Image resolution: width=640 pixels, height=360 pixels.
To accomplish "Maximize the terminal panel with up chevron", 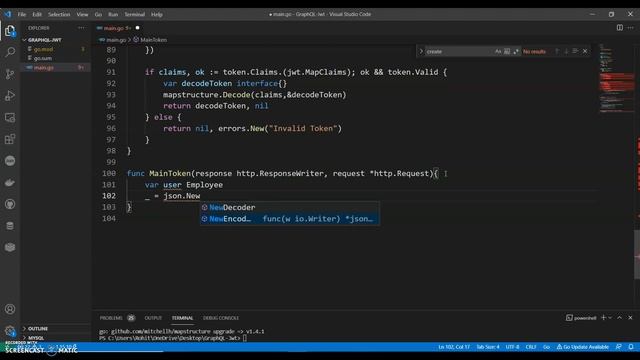I will [x=619, y=318].
